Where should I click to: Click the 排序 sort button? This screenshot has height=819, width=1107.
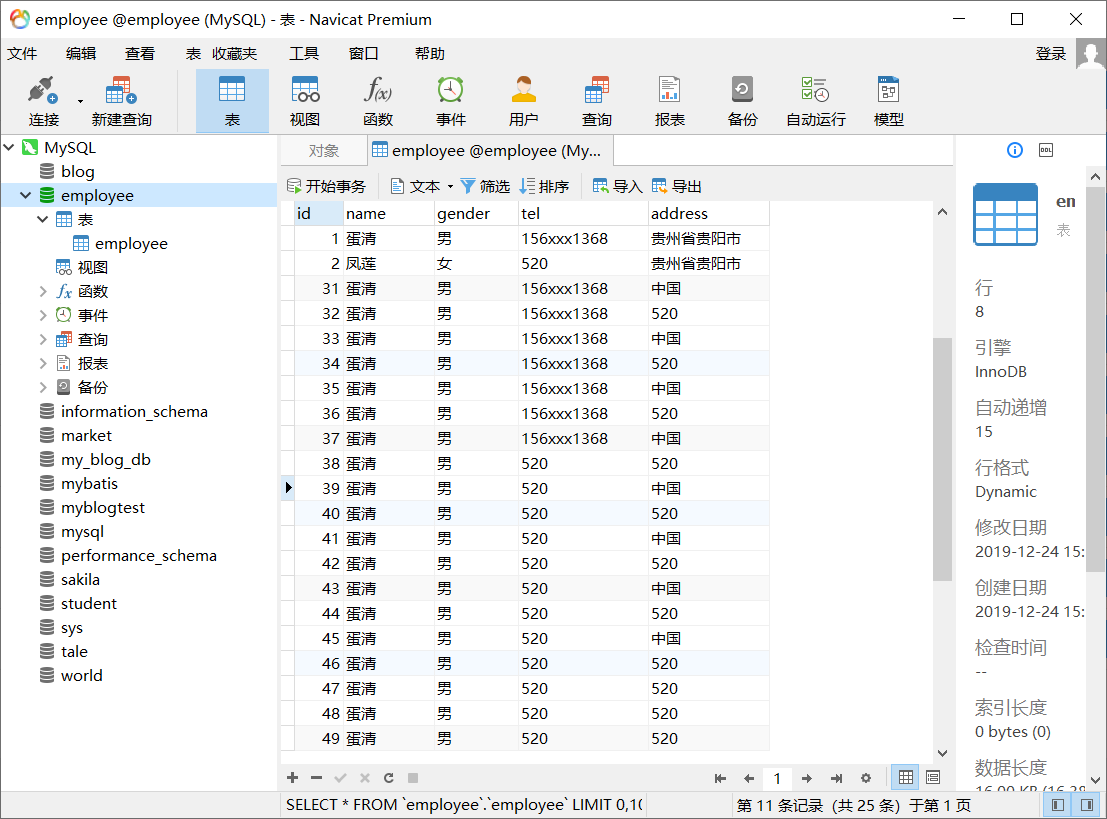(544, 186)
